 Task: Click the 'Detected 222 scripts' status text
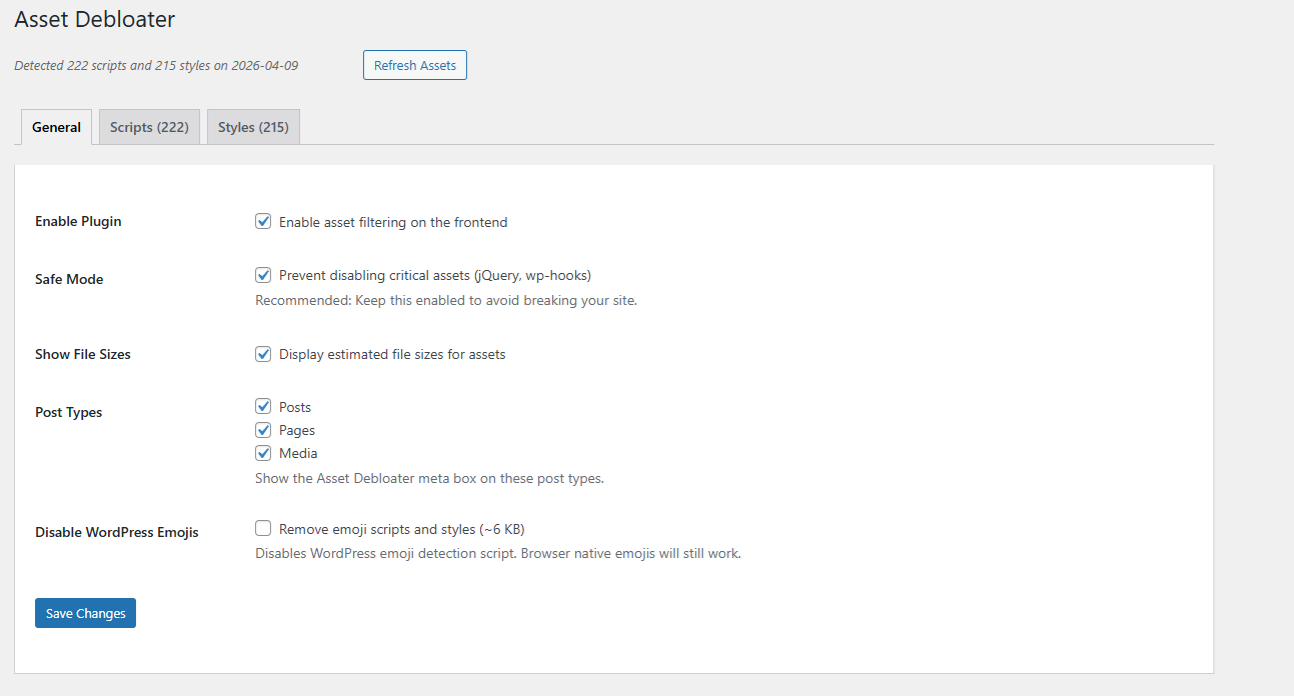click(156, 66)
